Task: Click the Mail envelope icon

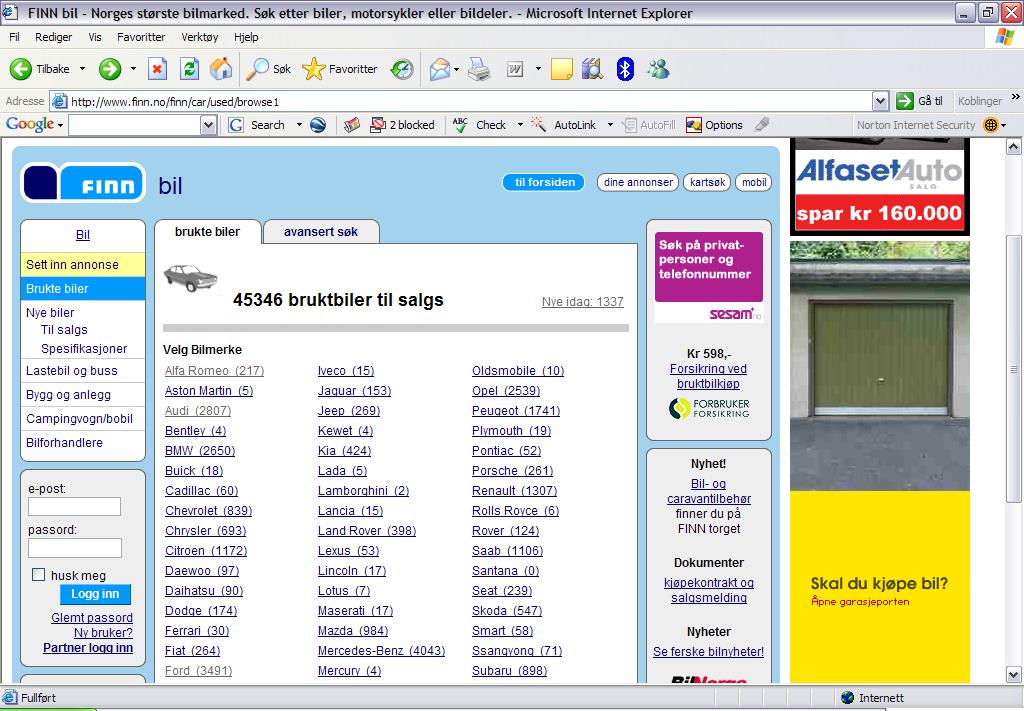Action: [440, 69]
